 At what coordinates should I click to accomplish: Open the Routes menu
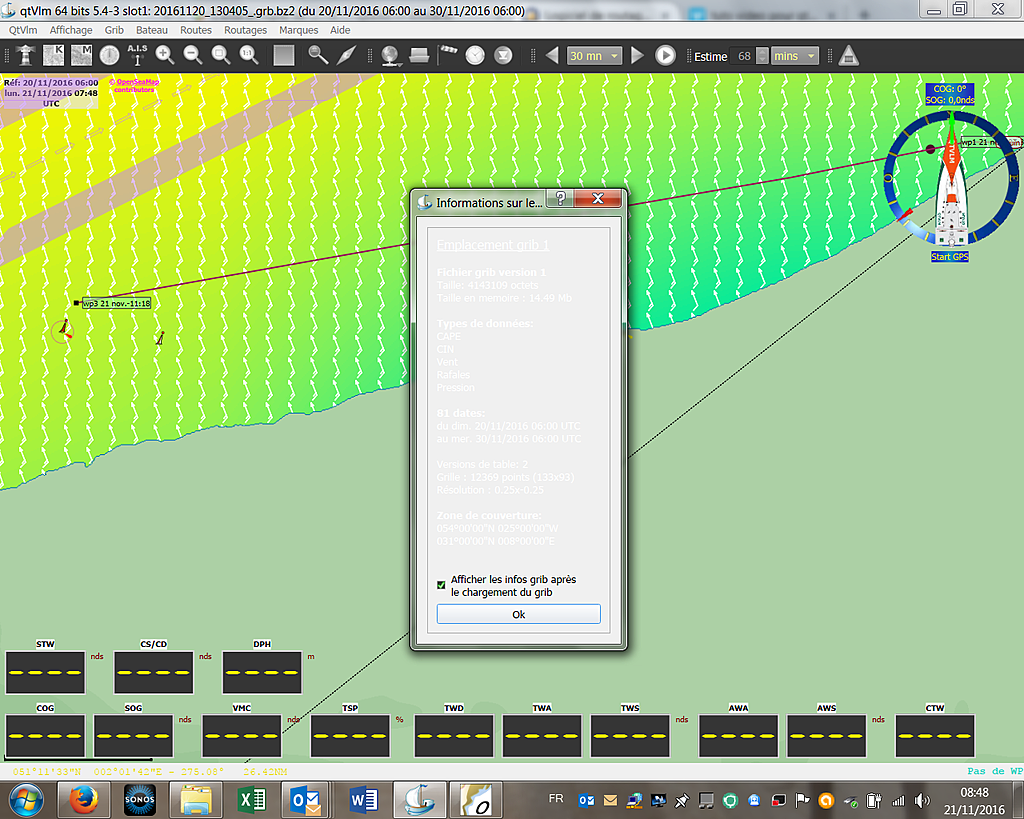pos(196,30)
